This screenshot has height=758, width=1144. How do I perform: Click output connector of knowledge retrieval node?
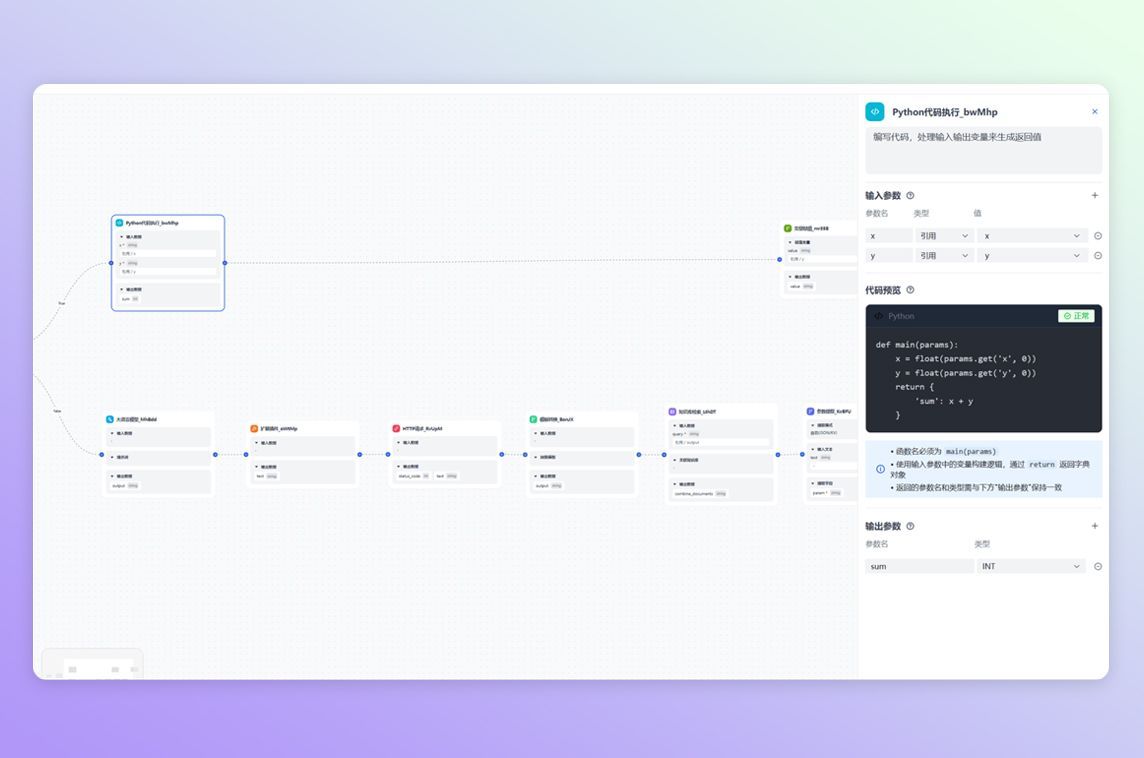click(x=778, y=455)
